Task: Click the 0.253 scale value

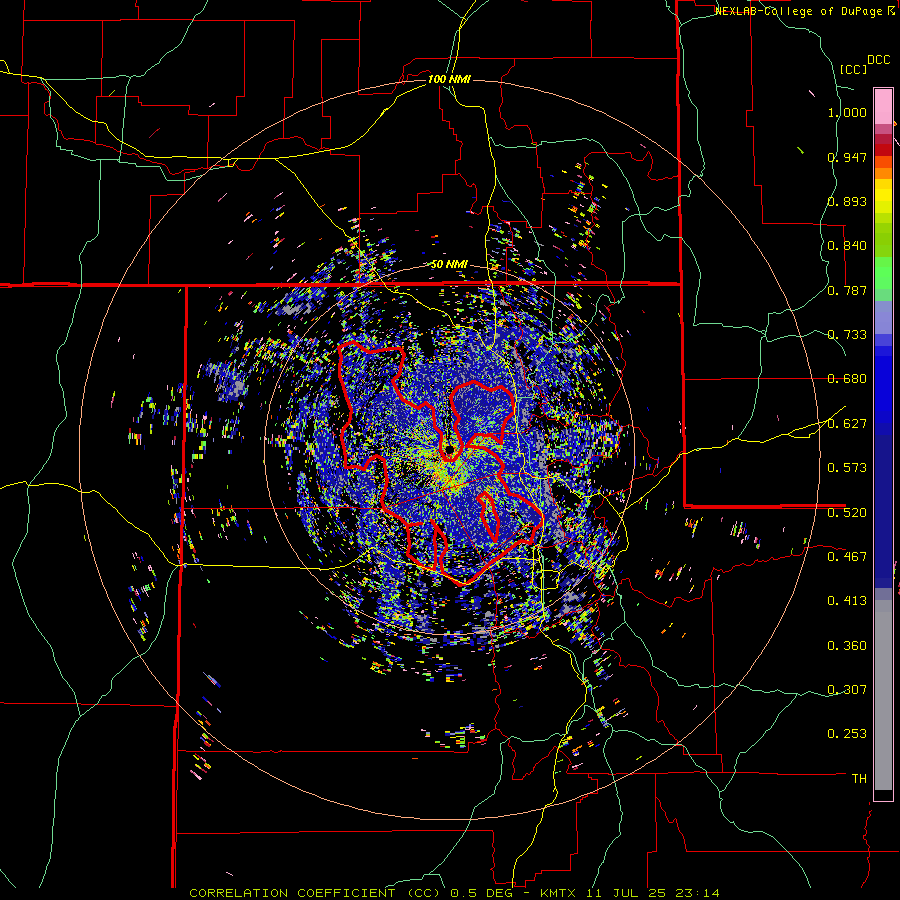Action: point(847,734)
